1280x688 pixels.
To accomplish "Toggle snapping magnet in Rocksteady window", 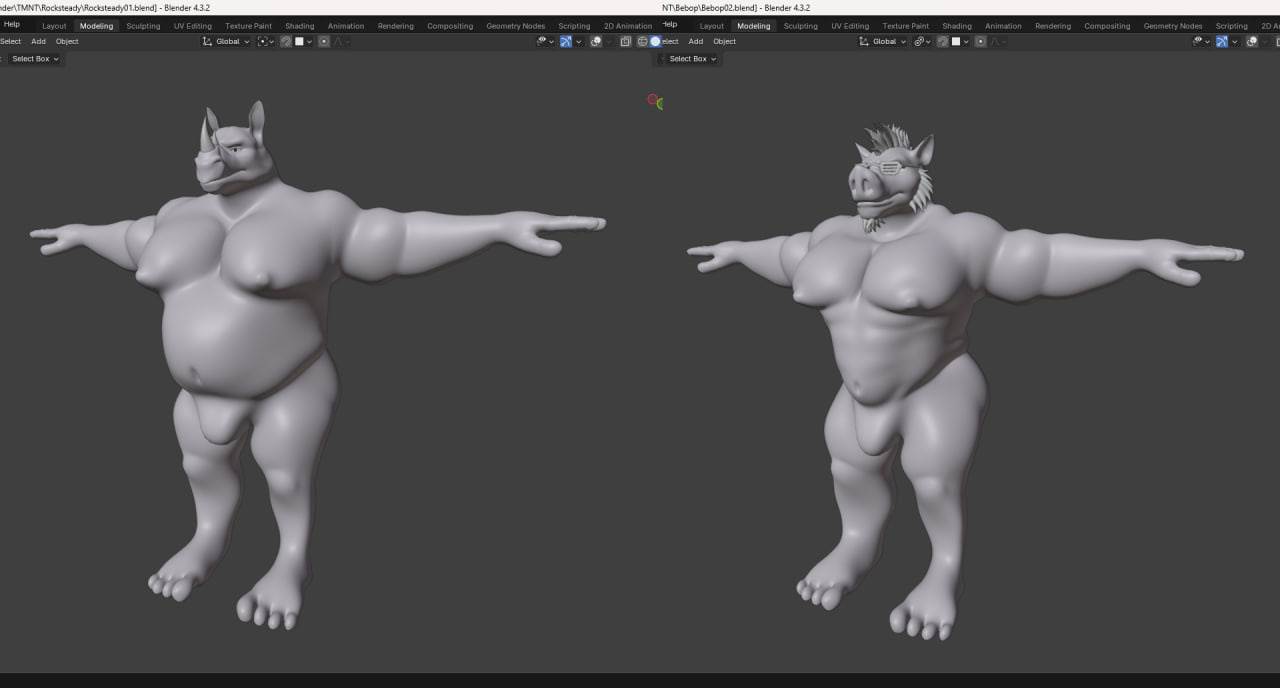I will 285,41.
